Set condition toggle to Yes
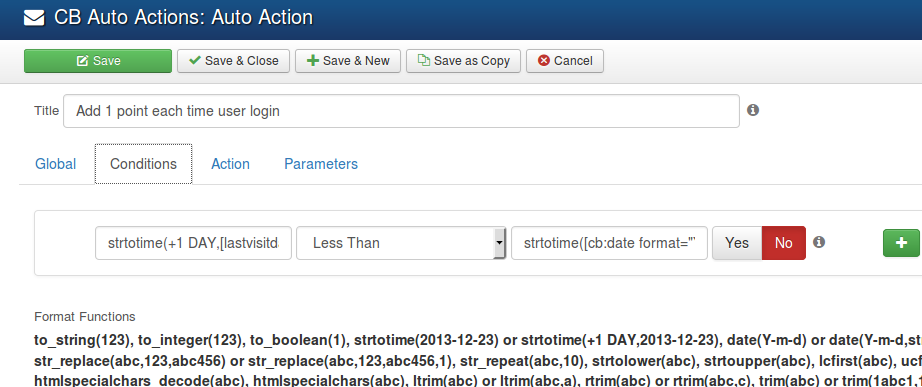The image size is (922, 387). (x=737, y=243)
